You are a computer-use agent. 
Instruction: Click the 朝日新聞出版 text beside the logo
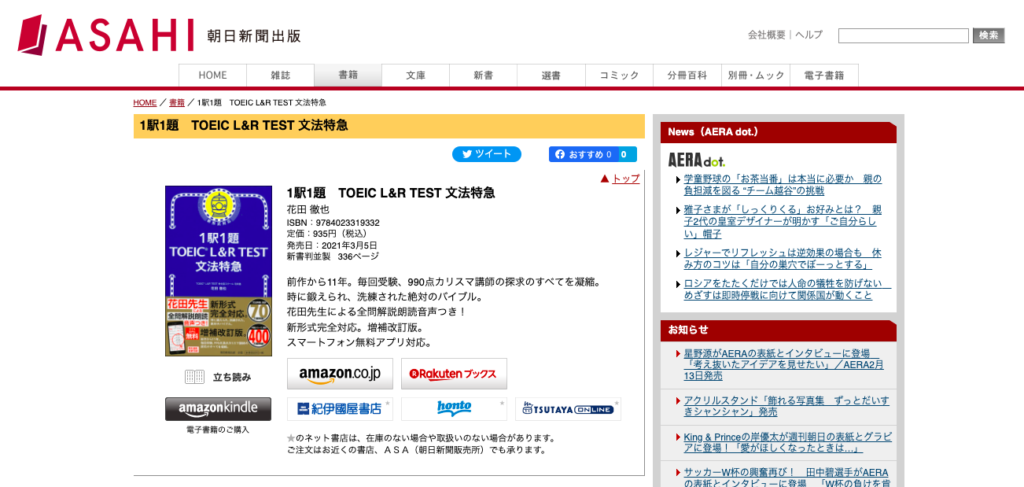click(x=254, y=36)
